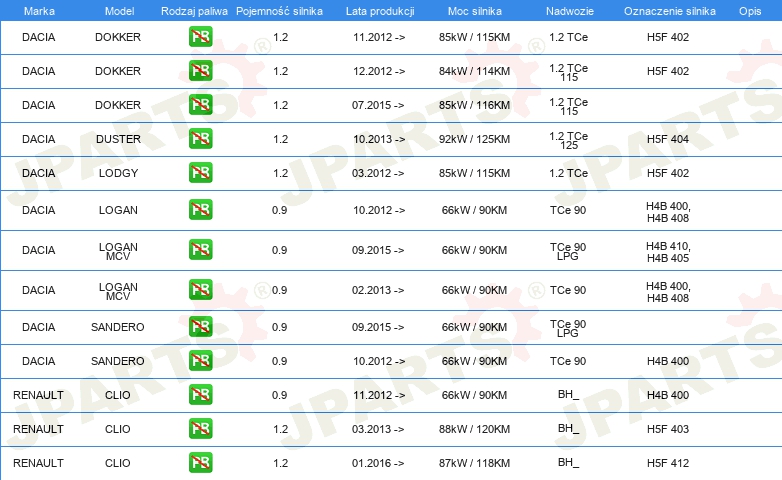Click RENAULT in the H5F 412 row

pyautogui.click(x=38, y=463)
